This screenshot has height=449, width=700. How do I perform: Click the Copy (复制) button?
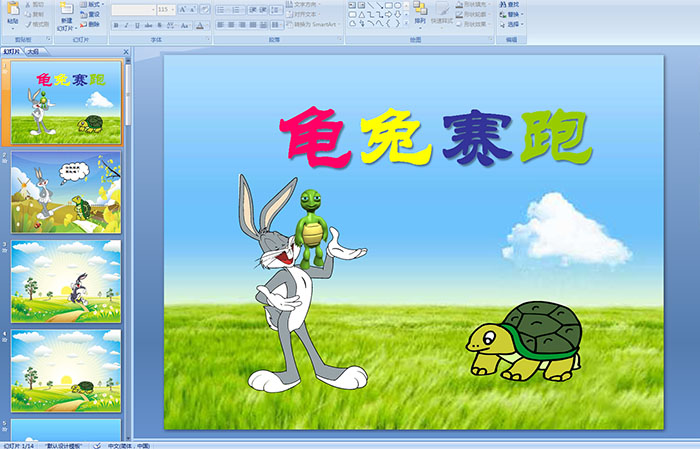point(34,14)
